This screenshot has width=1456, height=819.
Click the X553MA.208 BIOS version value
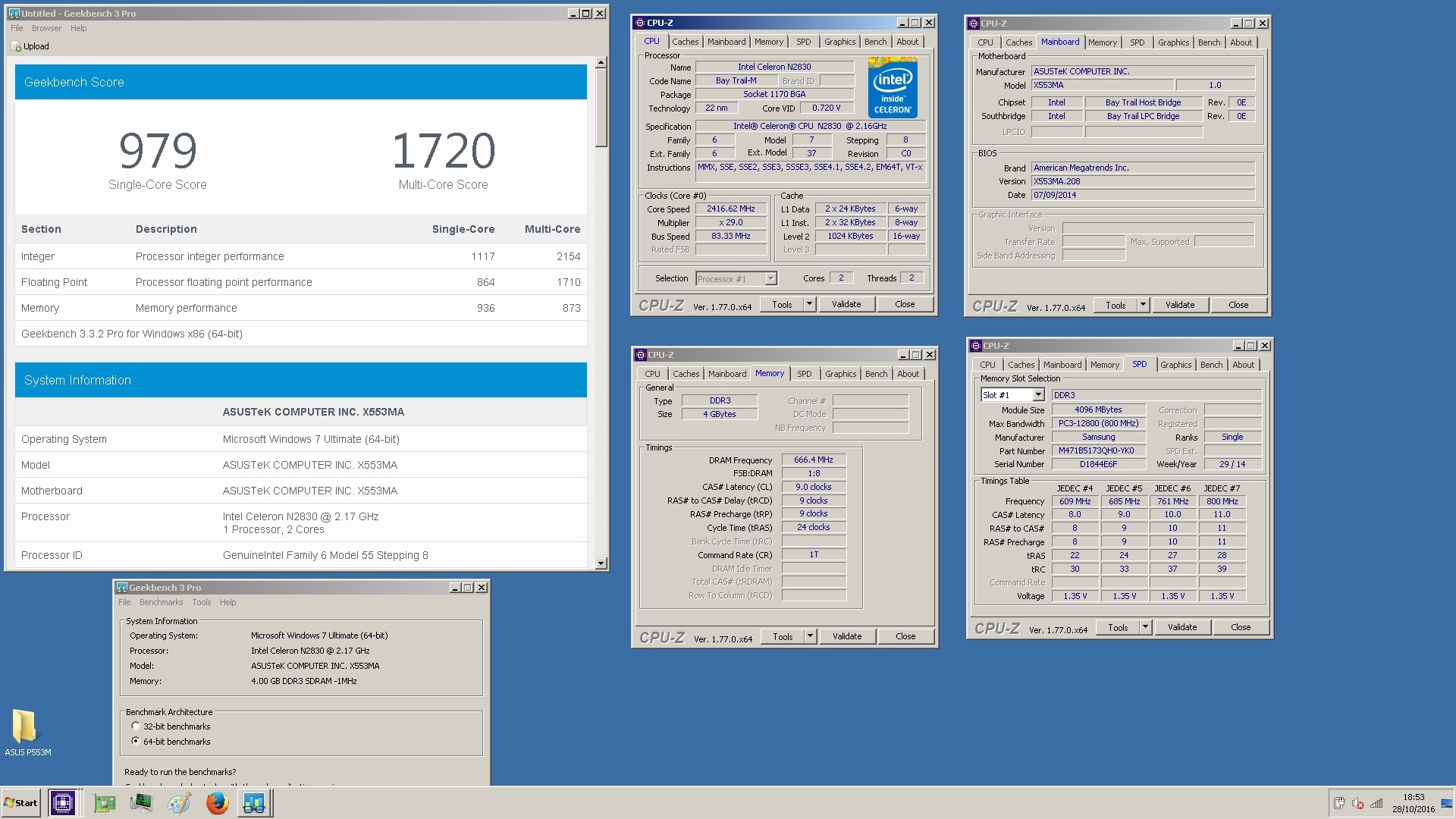(1143, 181)
